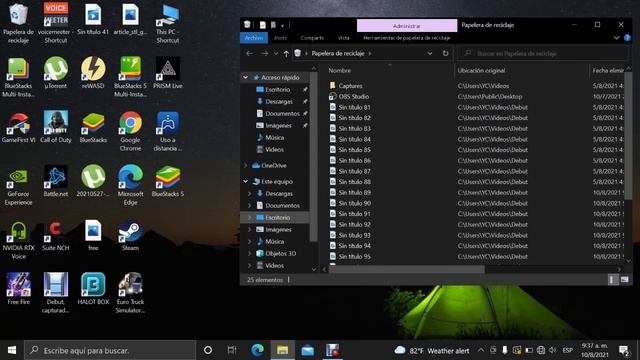The image size is (640, 360).
Task: Expand Imágenes under Este equipo
Action: [249, 229]
